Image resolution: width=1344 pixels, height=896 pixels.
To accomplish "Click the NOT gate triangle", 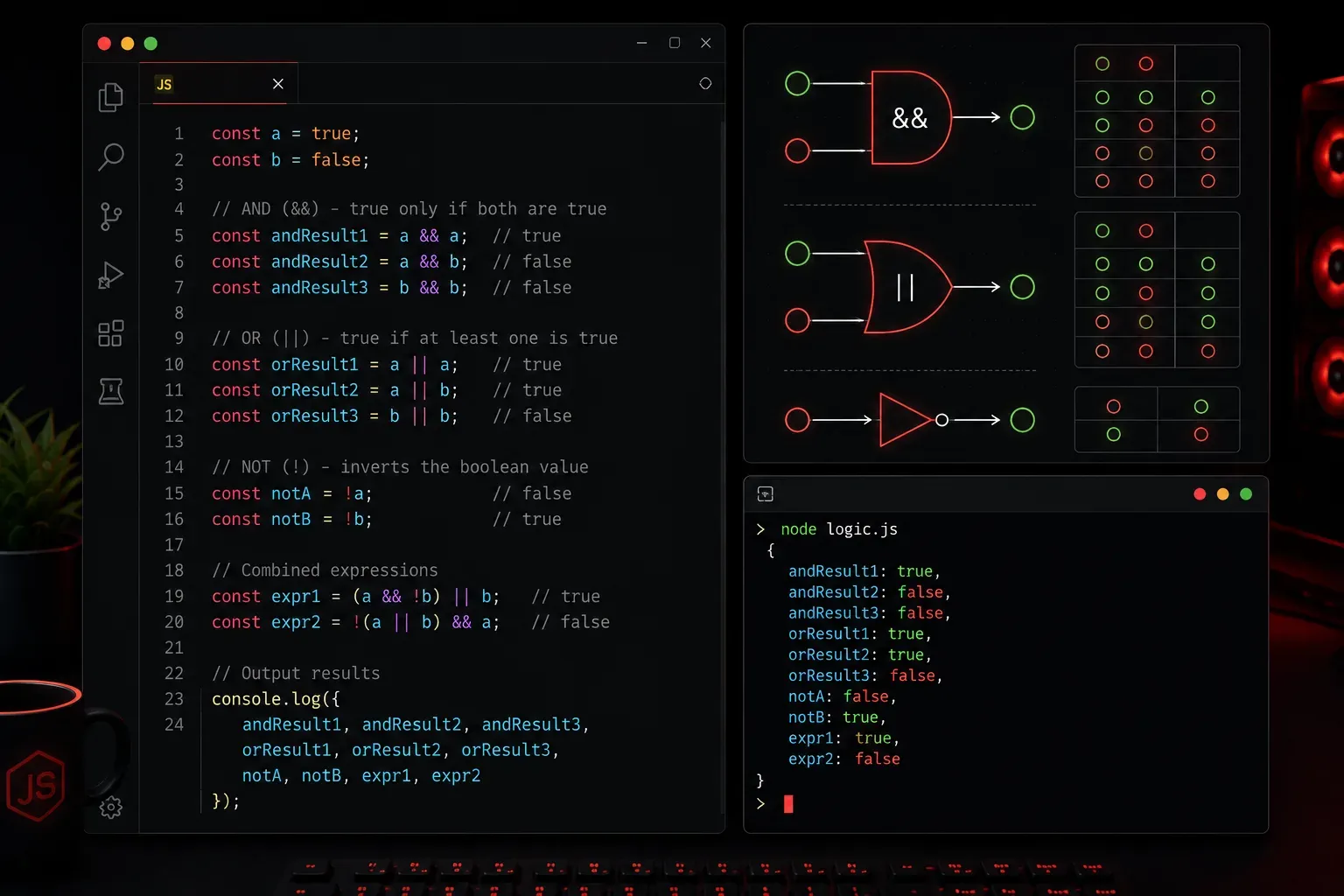I will 905,420.
